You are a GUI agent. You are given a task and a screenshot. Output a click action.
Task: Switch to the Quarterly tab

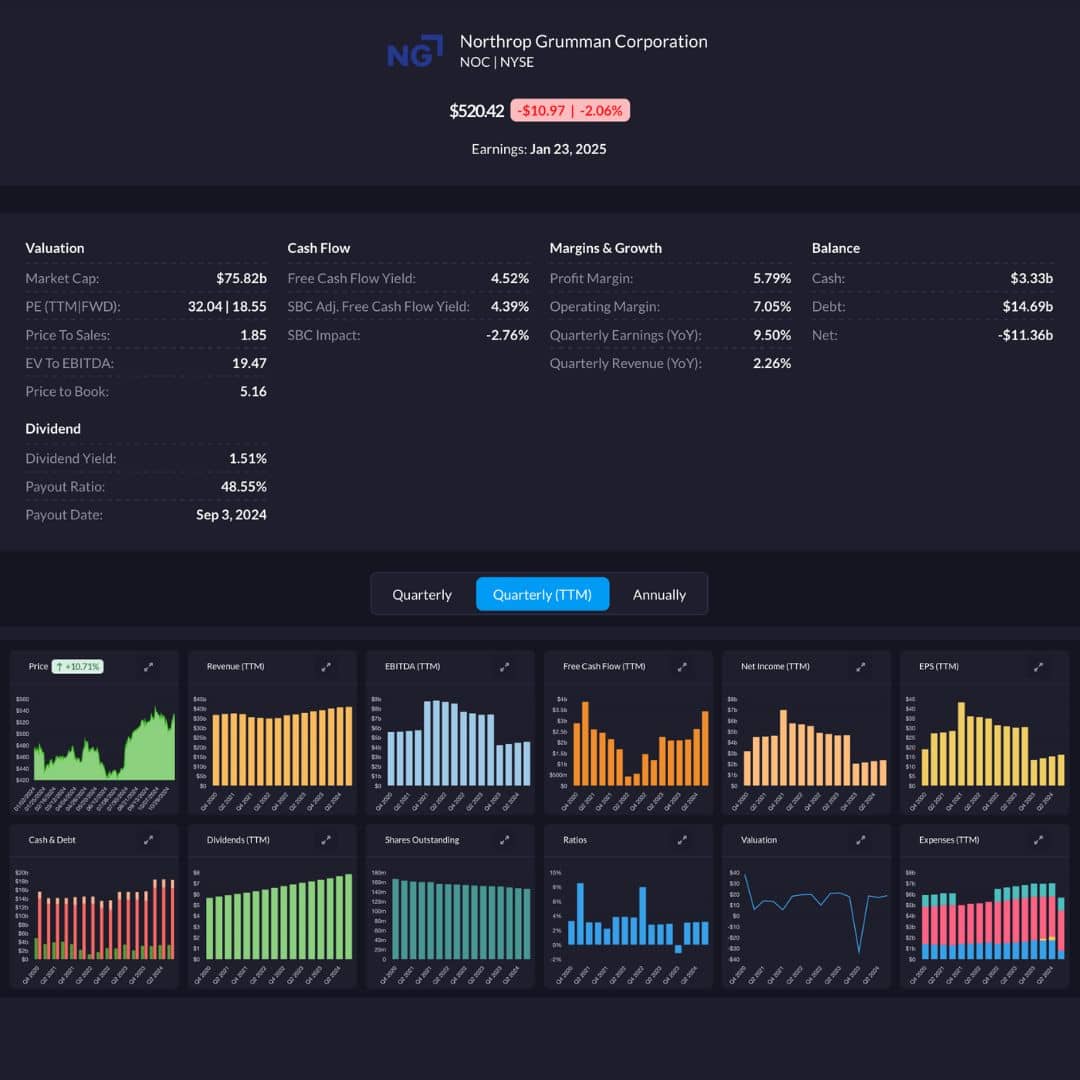[x=422, y=594]
